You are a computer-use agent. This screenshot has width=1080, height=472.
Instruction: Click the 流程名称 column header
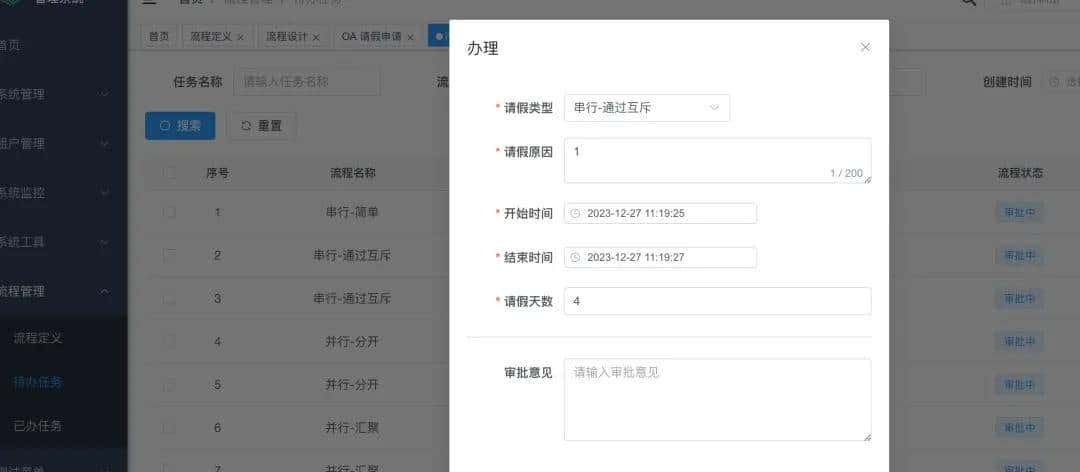coord(353,173)
